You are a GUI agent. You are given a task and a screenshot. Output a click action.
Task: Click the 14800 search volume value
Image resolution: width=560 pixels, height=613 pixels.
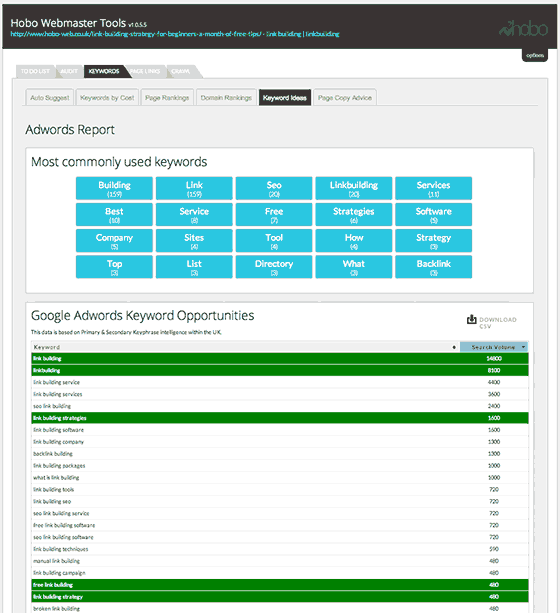494,358
